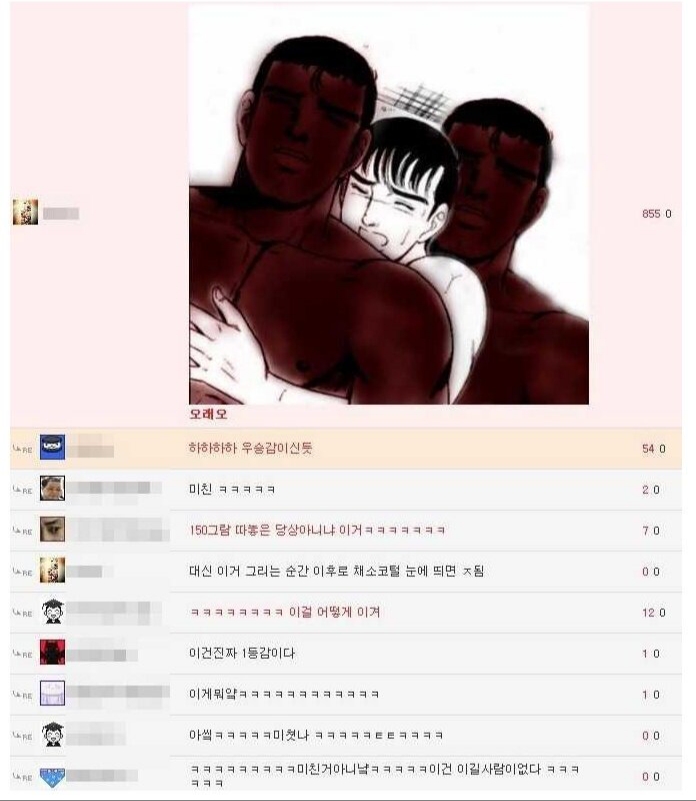Open the blue avatar on the highlighted reply

point(53,447)
